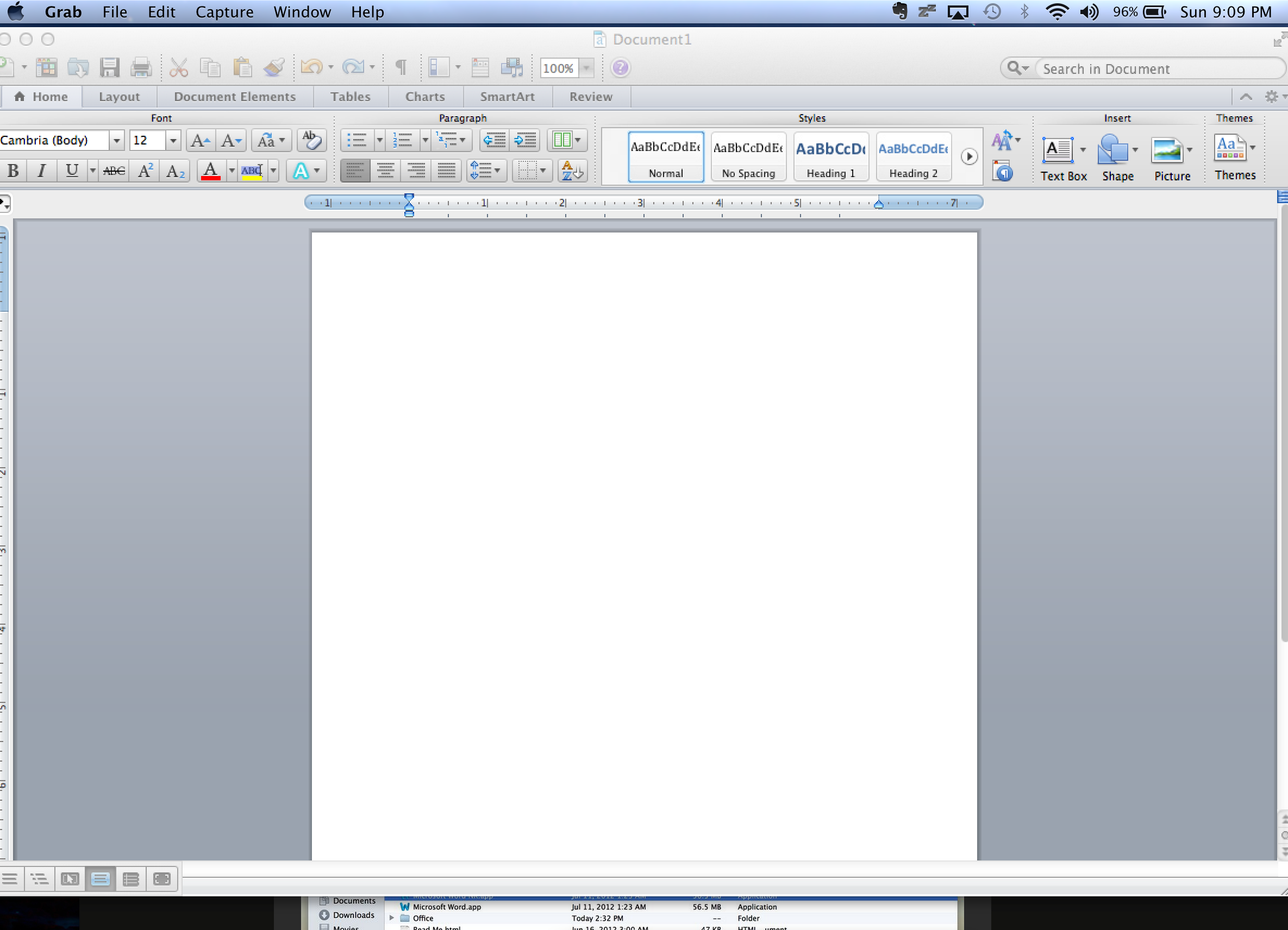This screenshot has width=1288, height=930.
Task: Toggle Bold formatting
Action: coord(13,171)
